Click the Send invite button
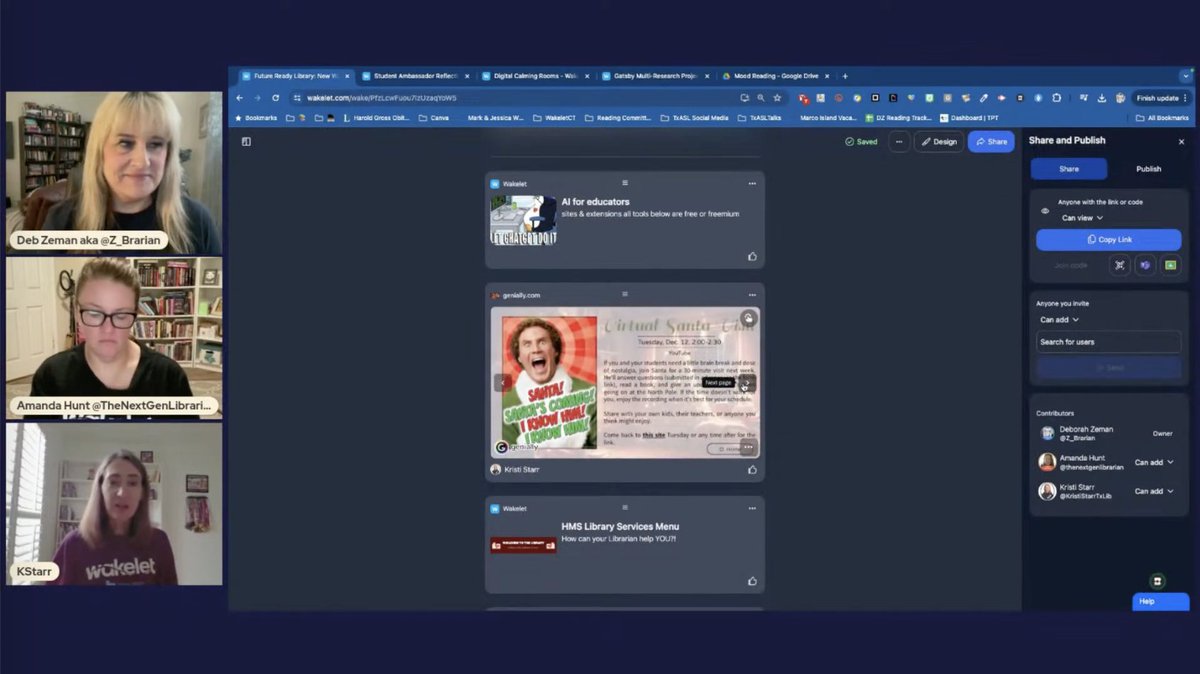The image size is (1200, 674). (x=1108, y=368)
